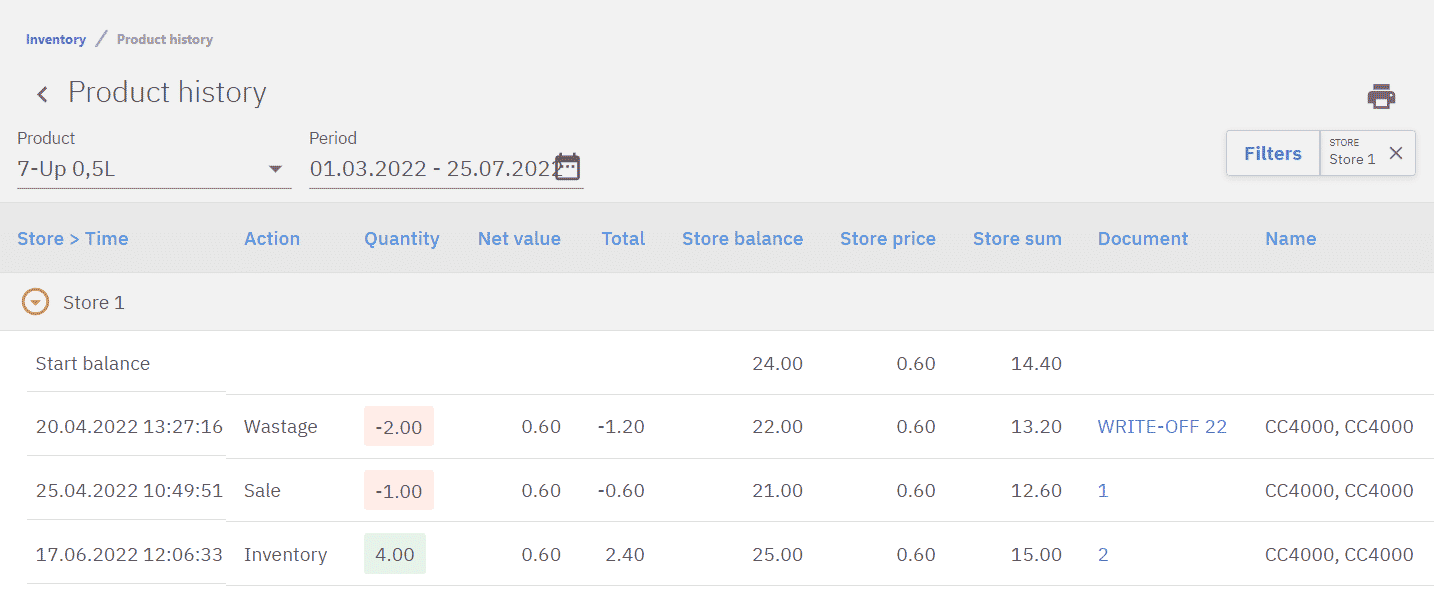This screenshot has height=605, width=1434.
Task: Sort by Store balance column header
Action: pyautogui.click(x=742, y=238)
